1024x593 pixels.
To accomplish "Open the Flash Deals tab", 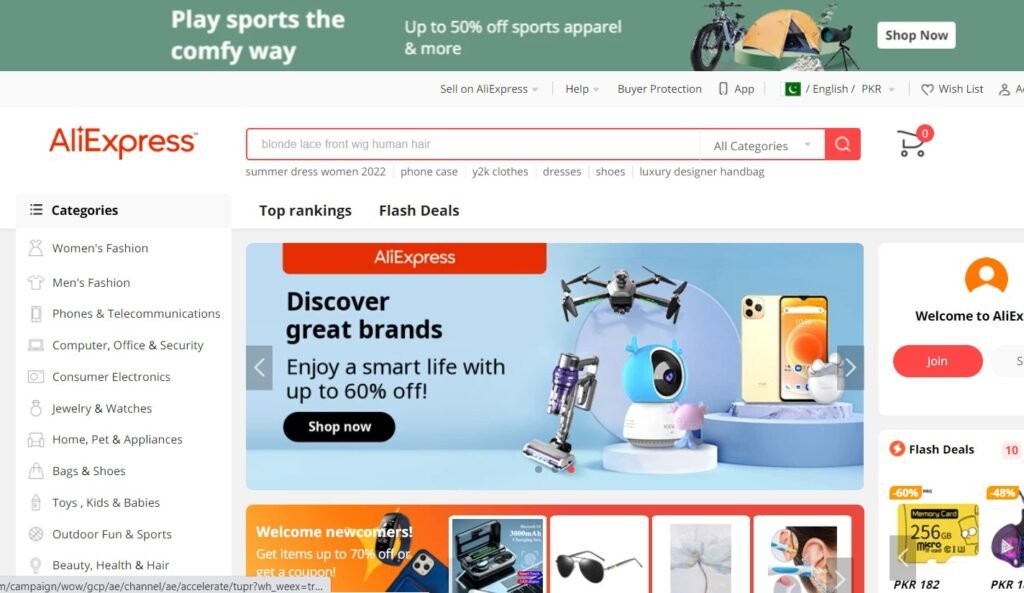I will coord(419,210).
